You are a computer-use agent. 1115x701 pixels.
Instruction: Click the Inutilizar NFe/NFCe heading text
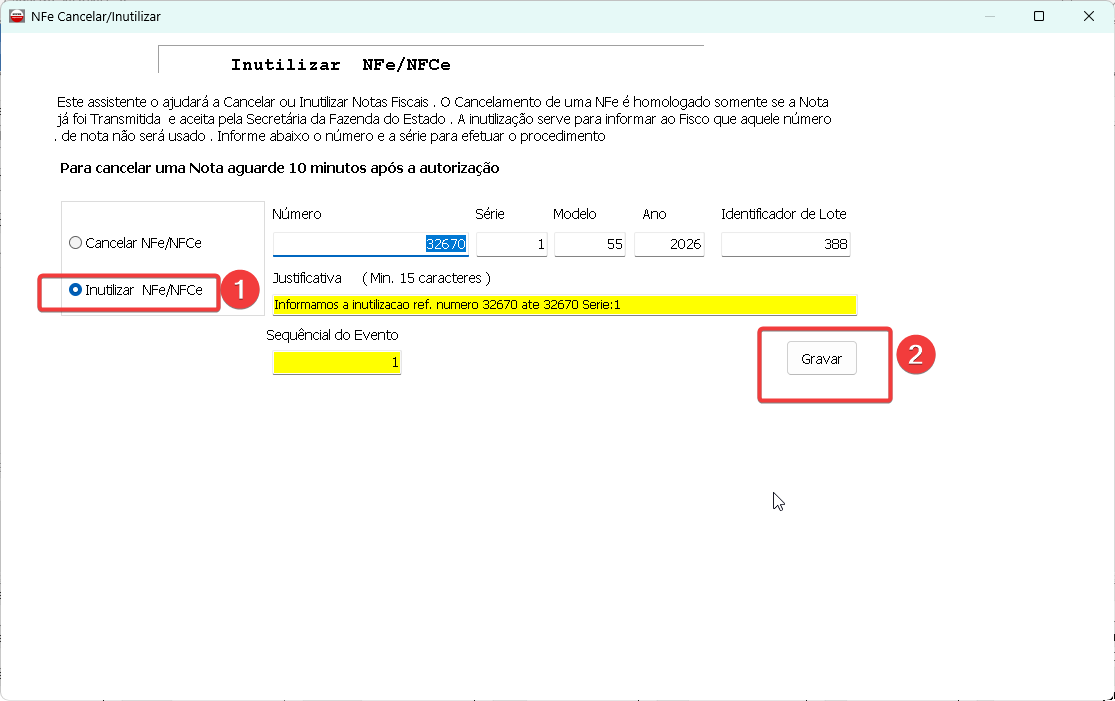[340, 65]
